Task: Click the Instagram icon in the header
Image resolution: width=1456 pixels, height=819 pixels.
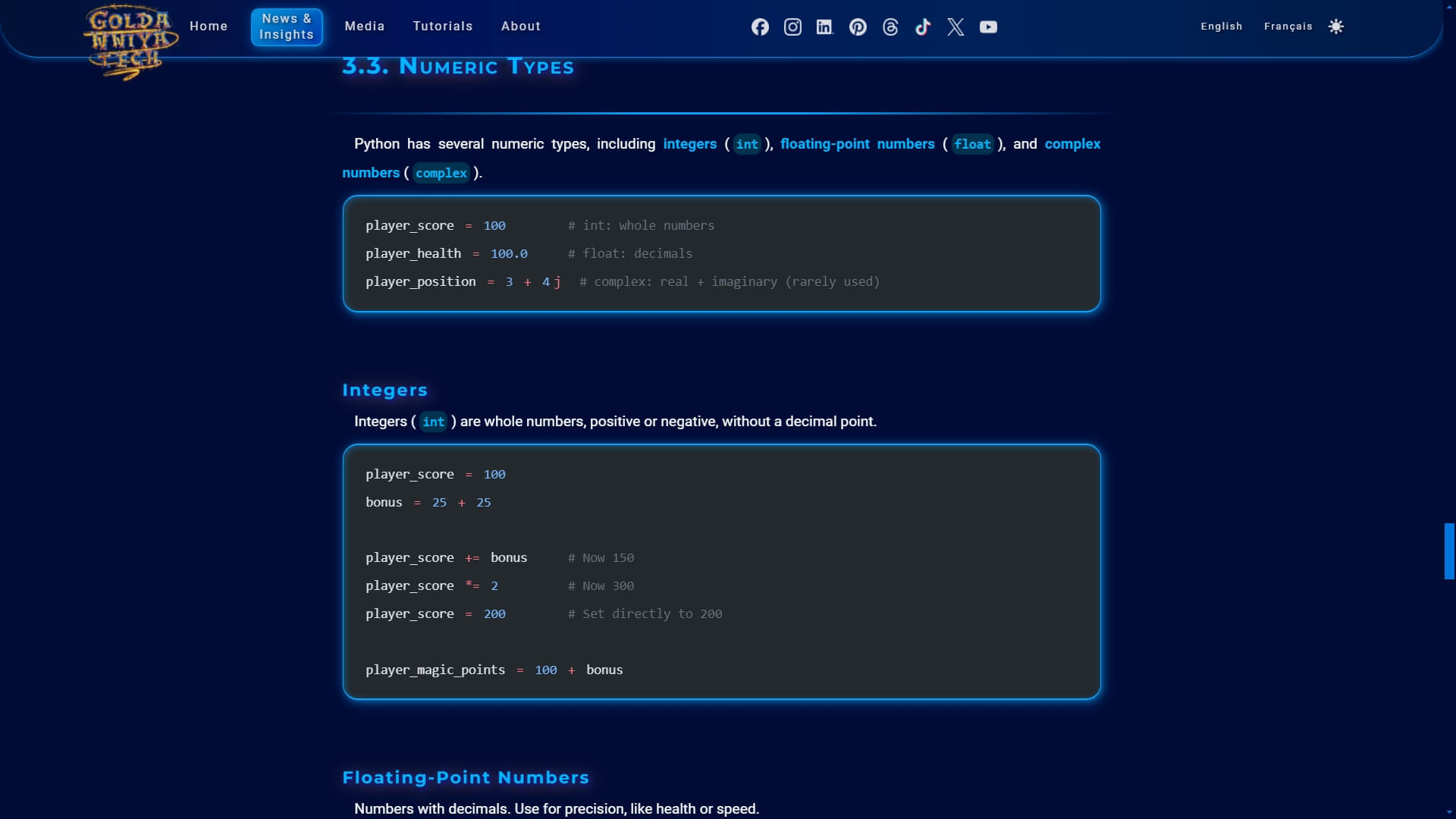Action: pos(792,27)
